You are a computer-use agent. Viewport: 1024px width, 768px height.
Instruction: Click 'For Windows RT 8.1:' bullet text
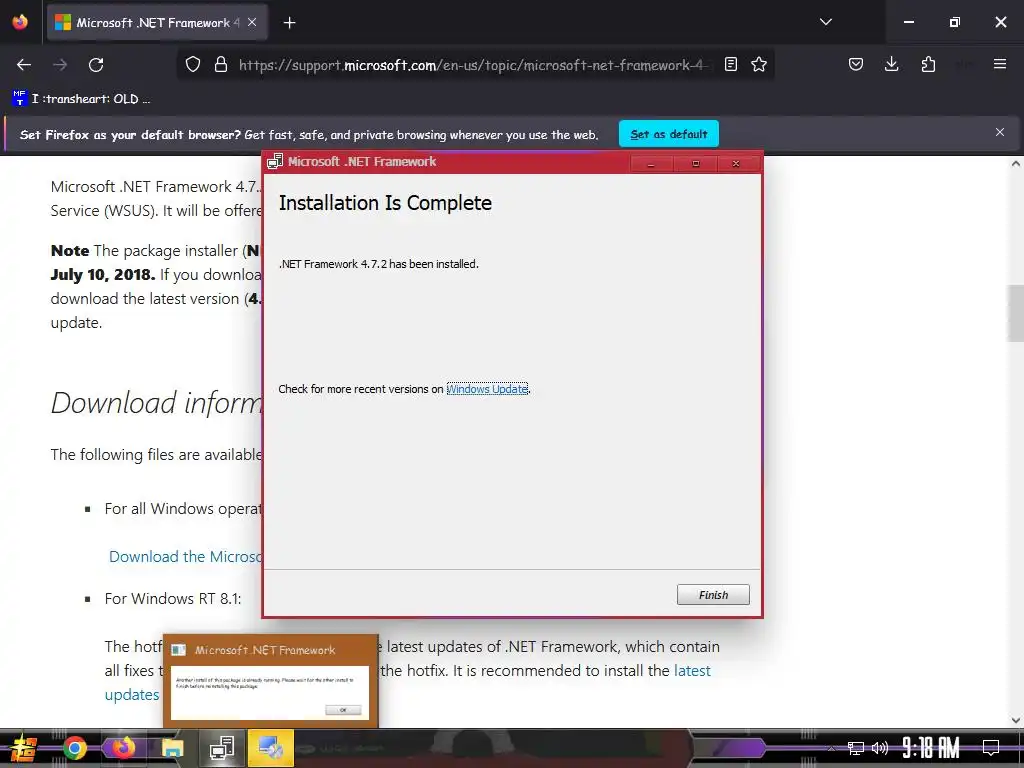(173, 599)
